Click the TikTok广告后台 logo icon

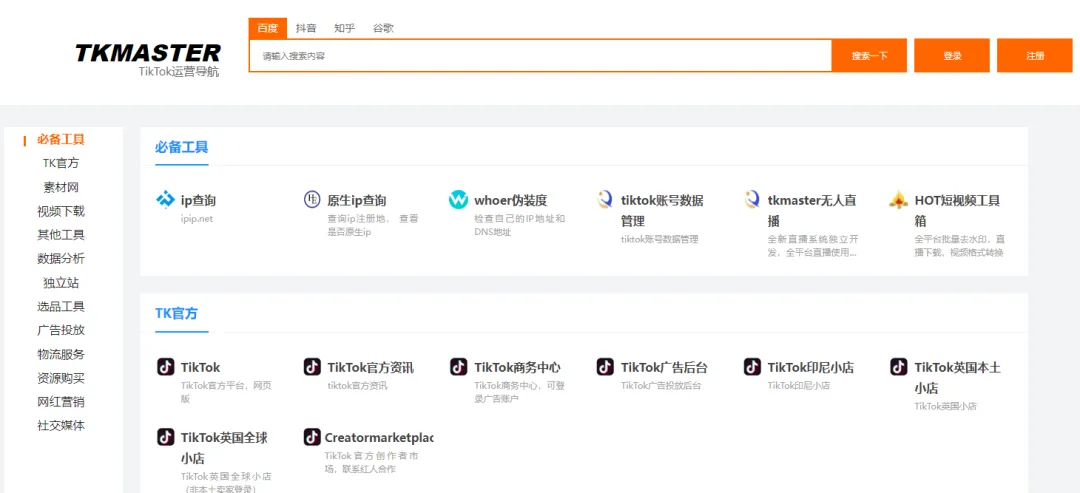click(x=605, y=367)
